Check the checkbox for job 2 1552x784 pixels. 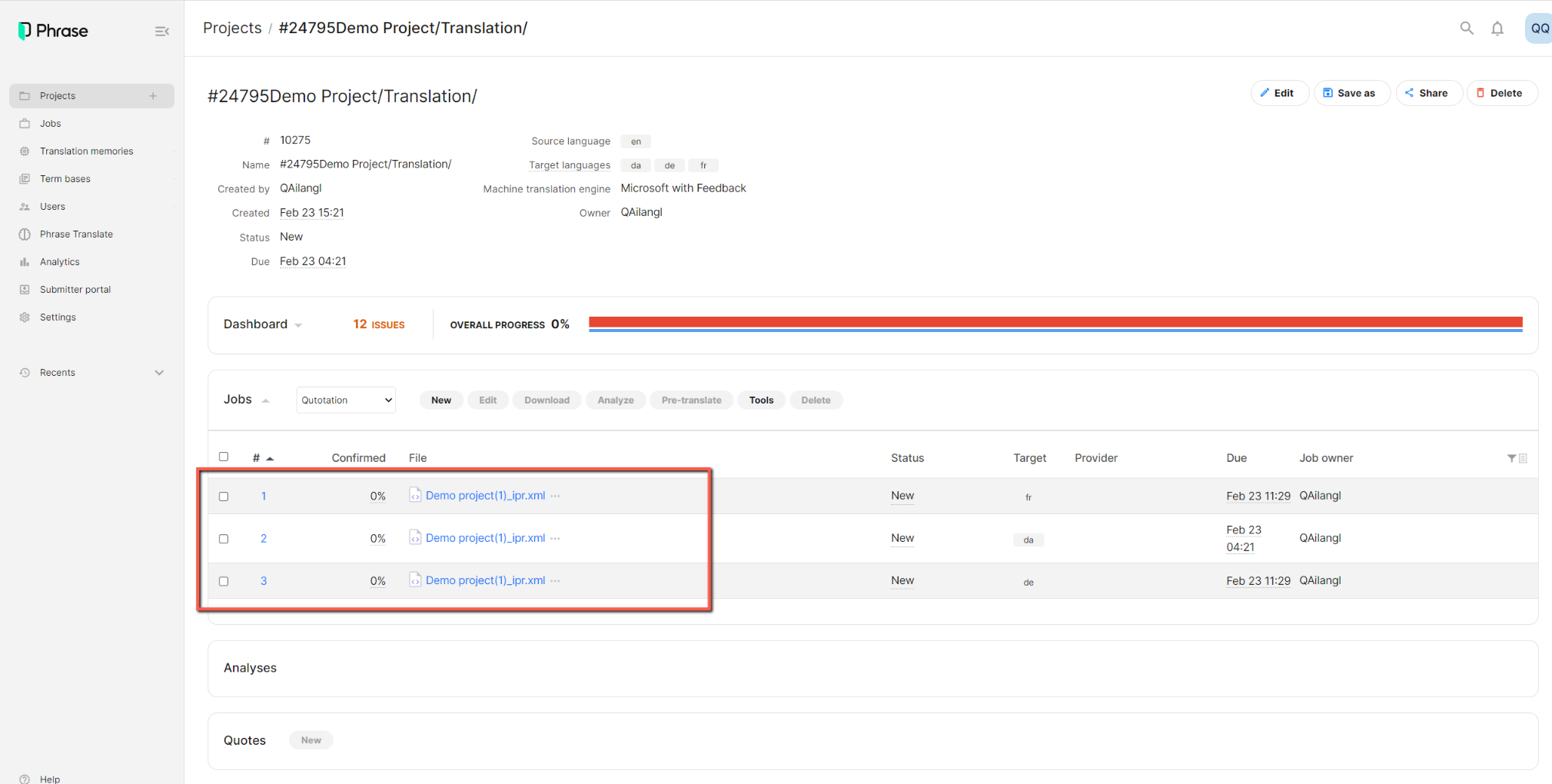224,539
